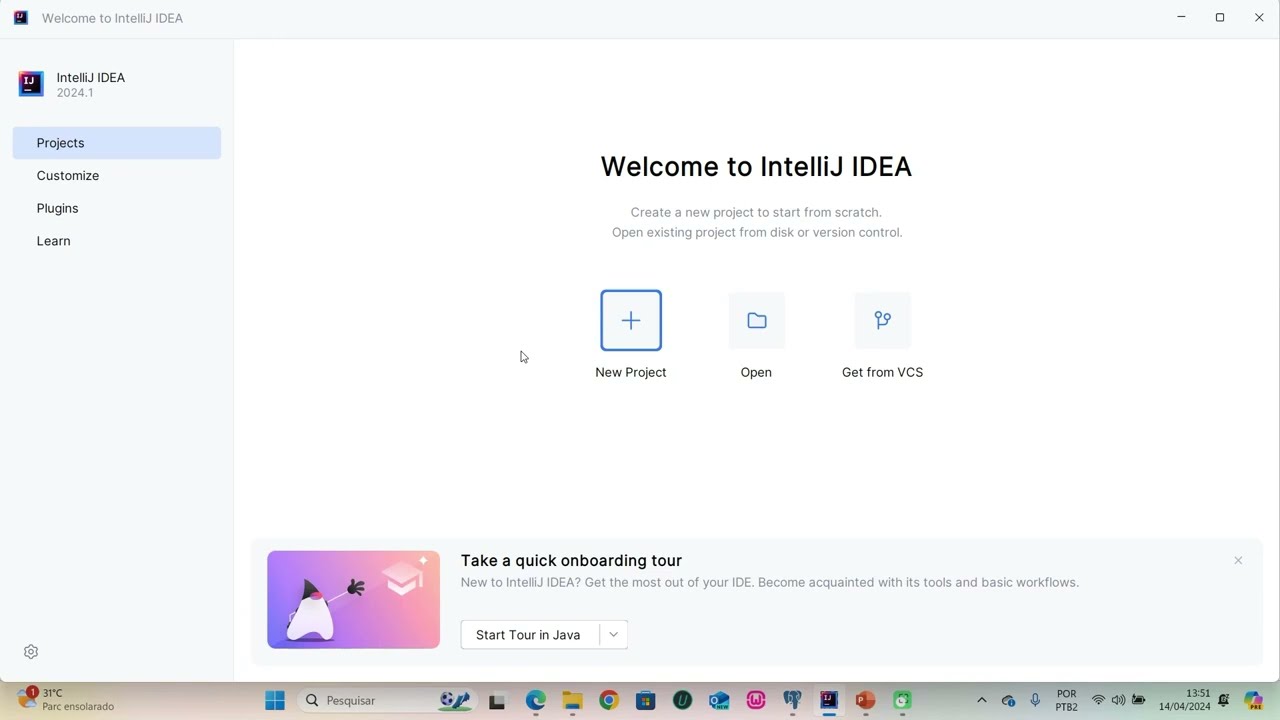Open the weather widget showing 31°C
This screenshot has height=720, width=1280.
66,700
